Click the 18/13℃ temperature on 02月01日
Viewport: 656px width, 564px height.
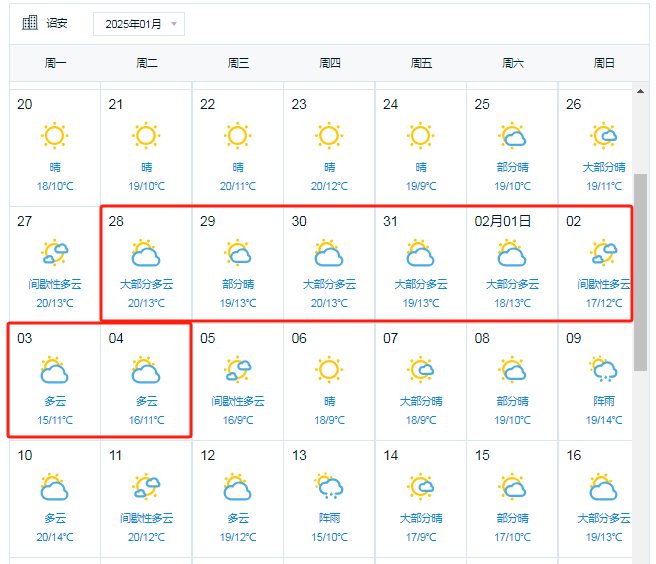coord(512,303)
